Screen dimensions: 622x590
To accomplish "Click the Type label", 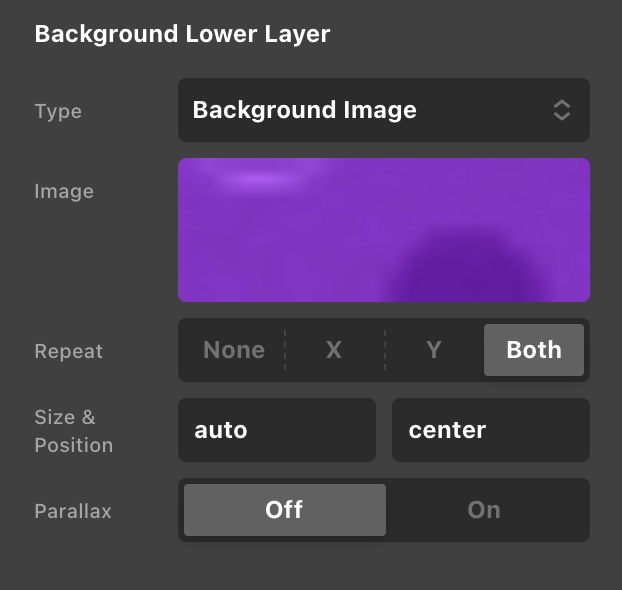I will click(x=58, y=111).
